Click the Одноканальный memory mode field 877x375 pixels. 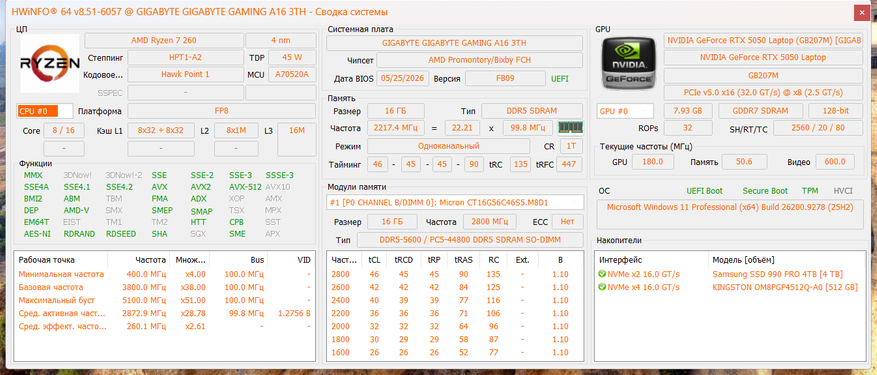(449, 146)
